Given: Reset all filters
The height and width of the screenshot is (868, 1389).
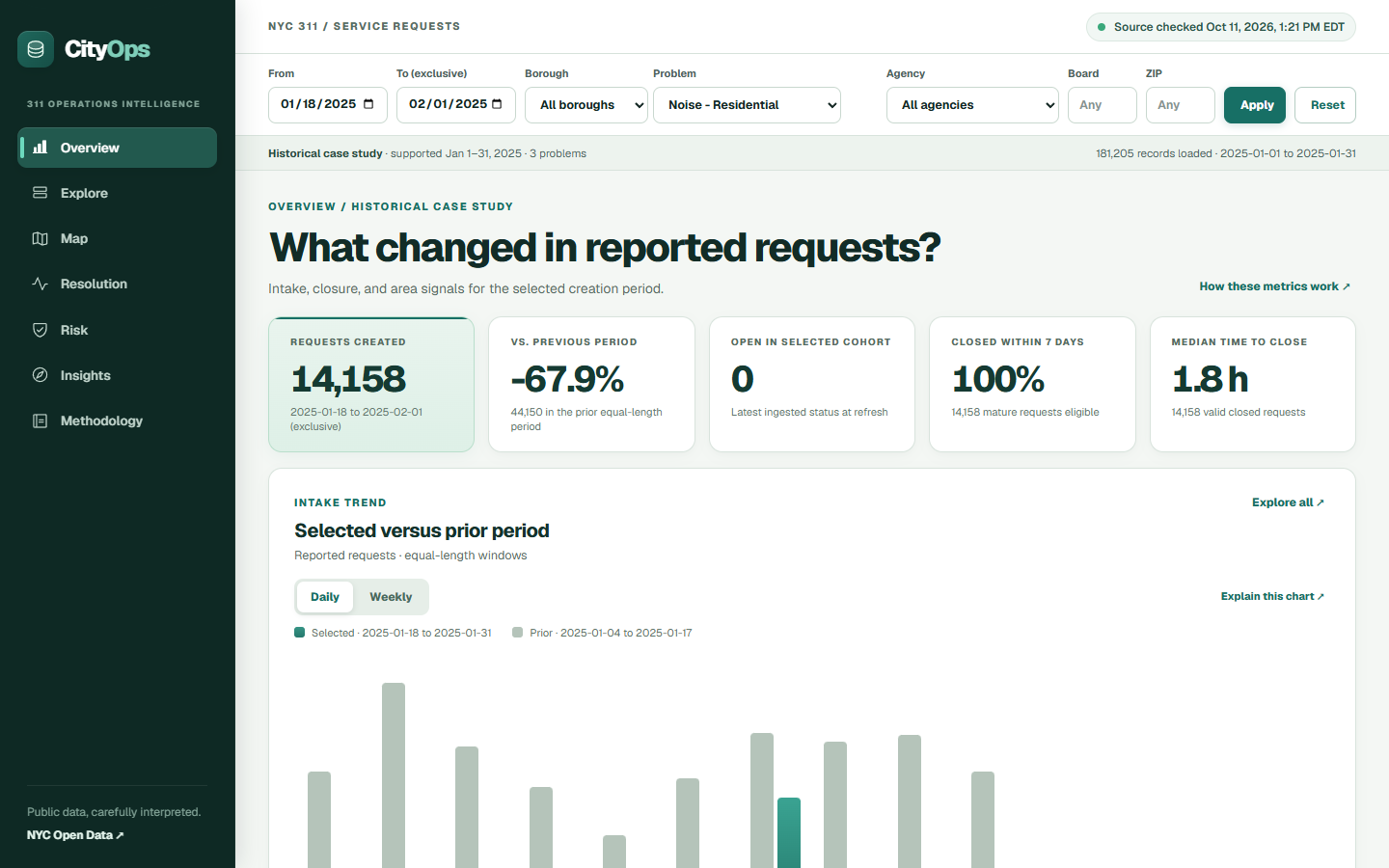Looking at the screenshot, I should pos(1327,105).
